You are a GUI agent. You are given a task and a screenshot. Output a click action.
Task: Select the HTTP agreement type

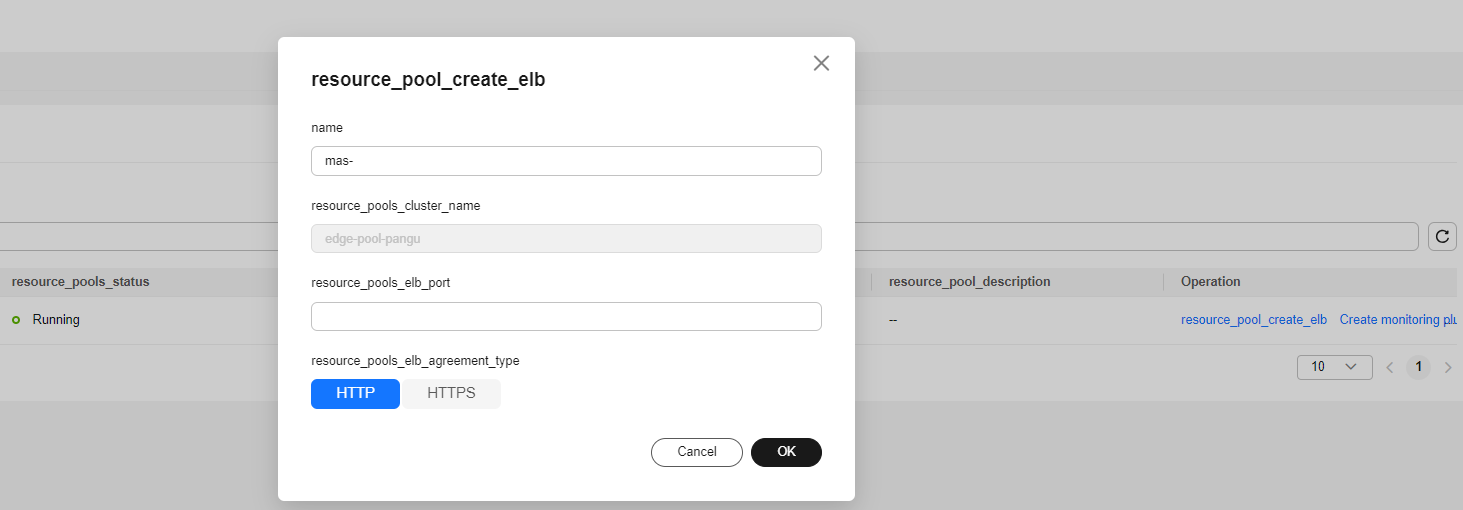click(355, 393)
